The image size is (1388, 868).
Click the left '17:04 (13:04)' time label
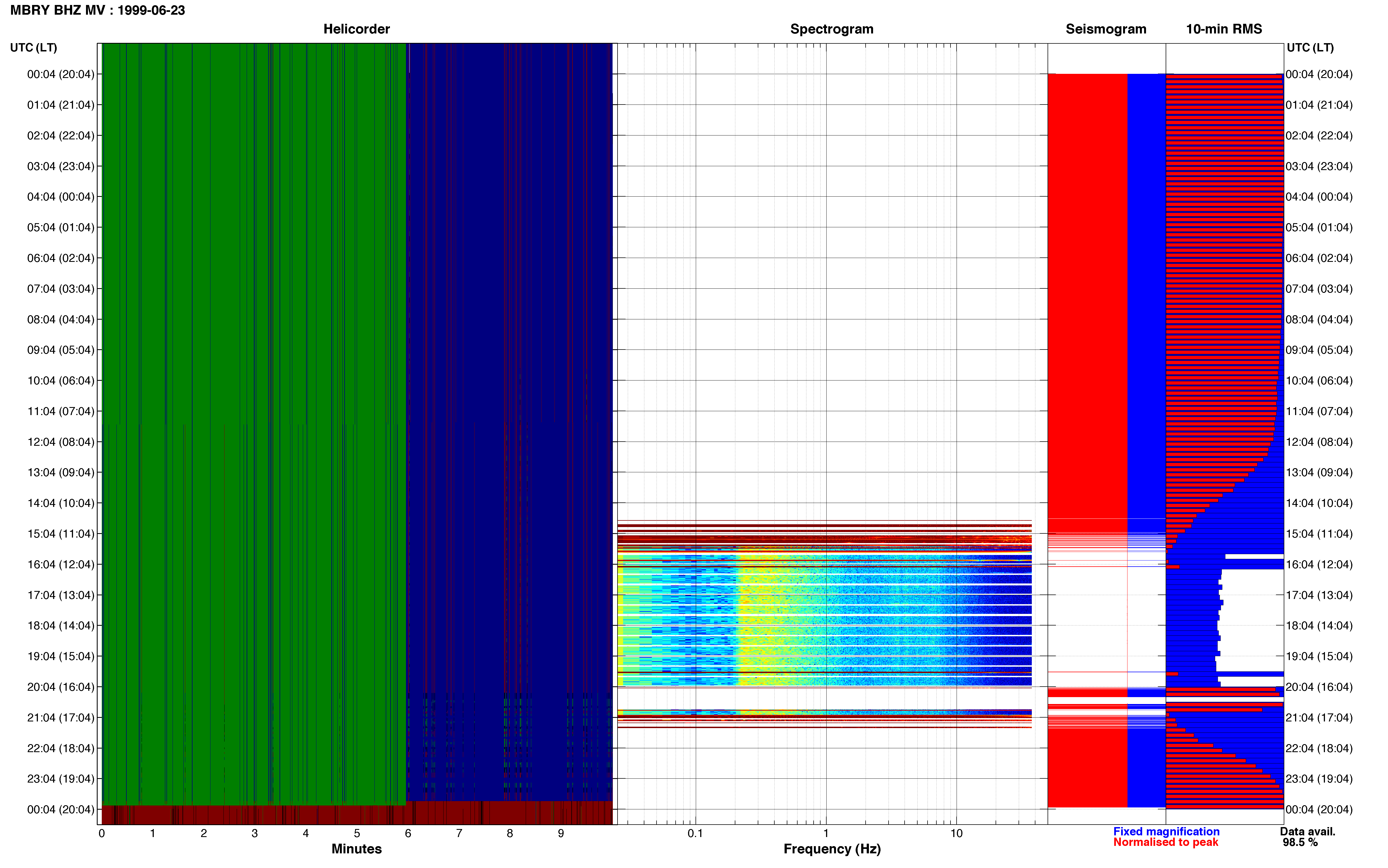click(61, 595)
